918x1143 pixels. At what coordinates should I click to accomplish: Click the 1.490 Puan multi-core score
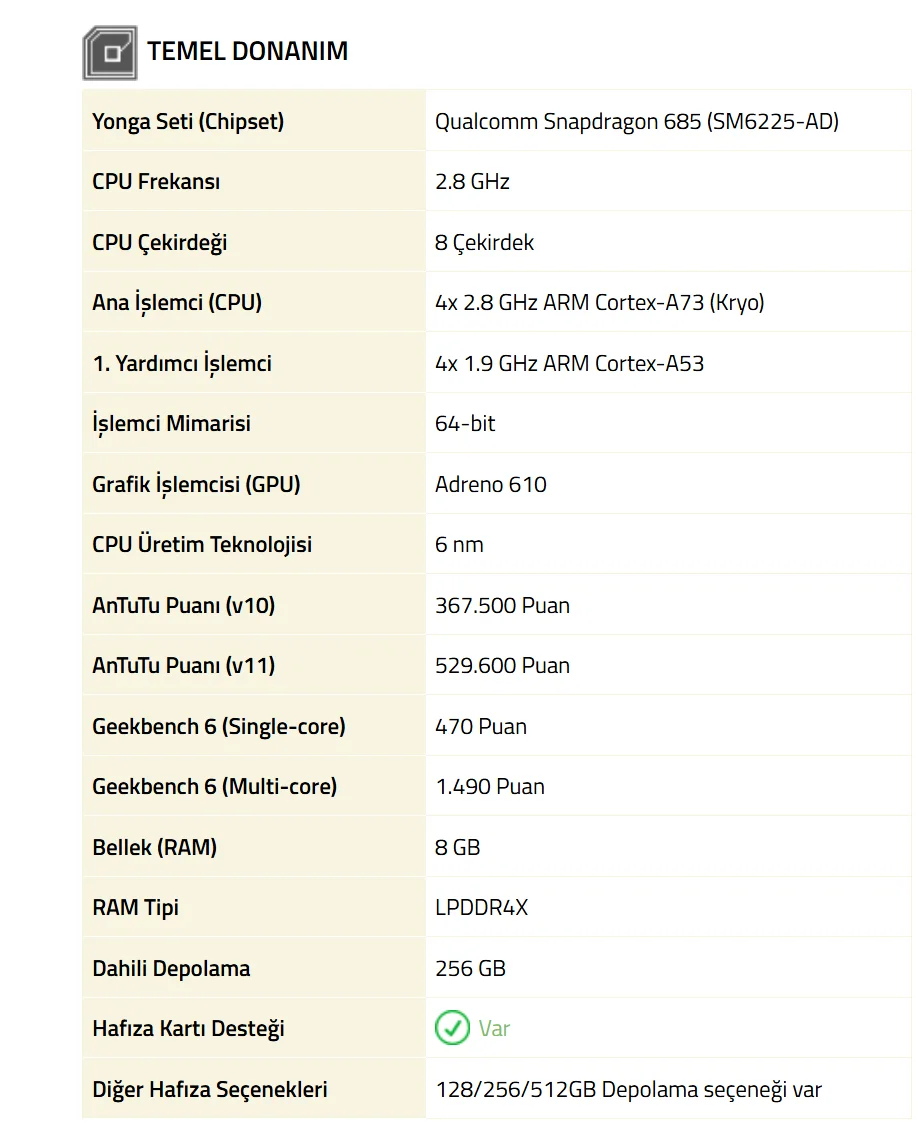[490, 787]
